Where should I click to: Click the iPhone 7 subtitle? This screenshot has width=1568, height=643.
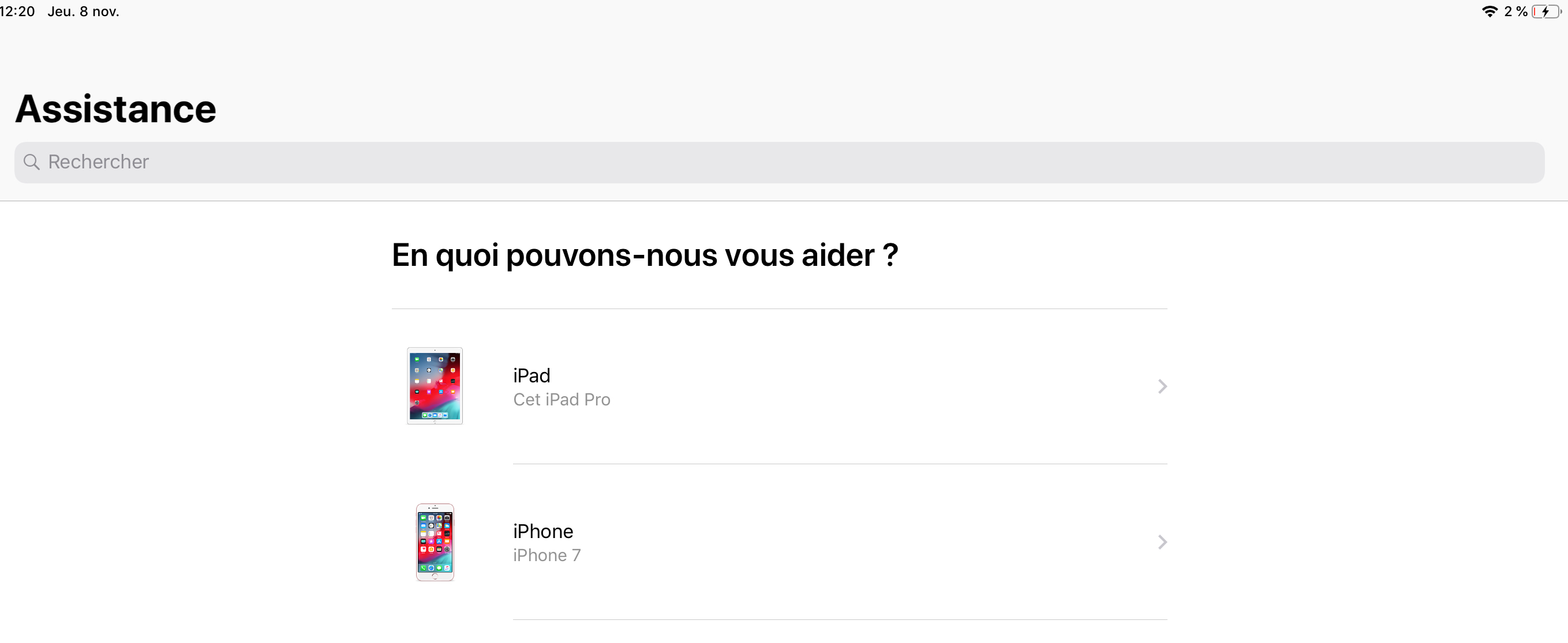coord(547,555)
